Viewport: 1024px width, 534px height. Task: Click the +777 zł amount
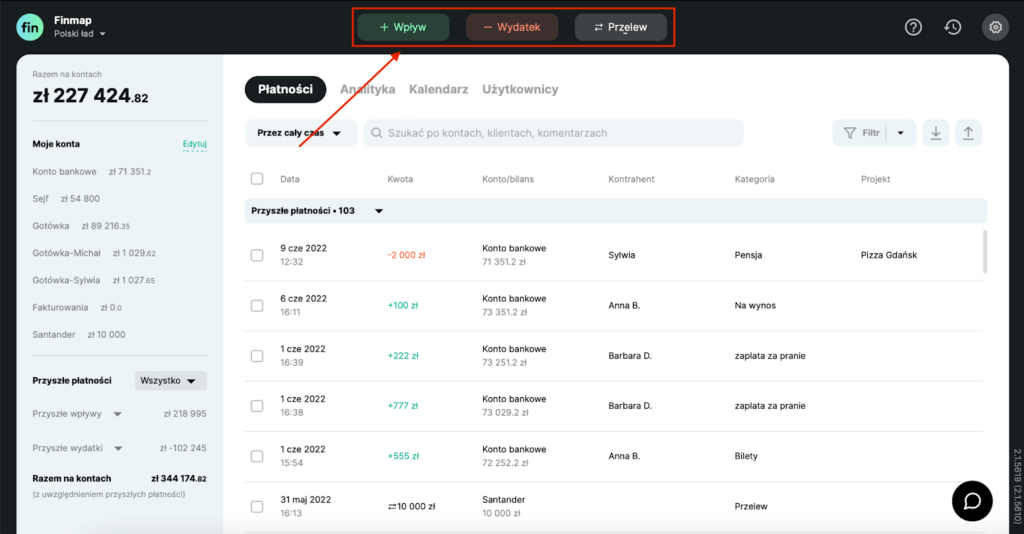[403, 406]
